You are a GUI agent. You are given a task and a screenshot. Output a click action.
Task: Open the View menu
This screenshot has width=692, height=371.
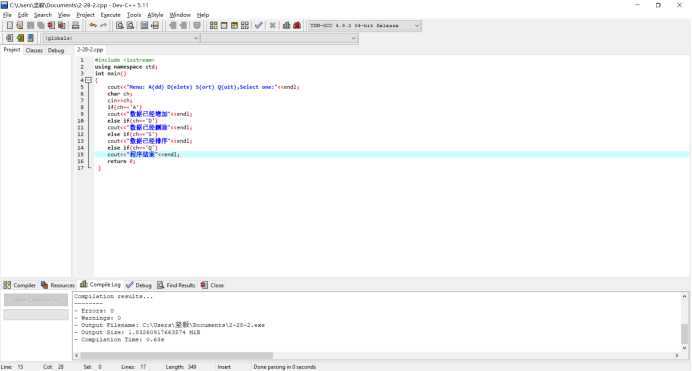64,15
